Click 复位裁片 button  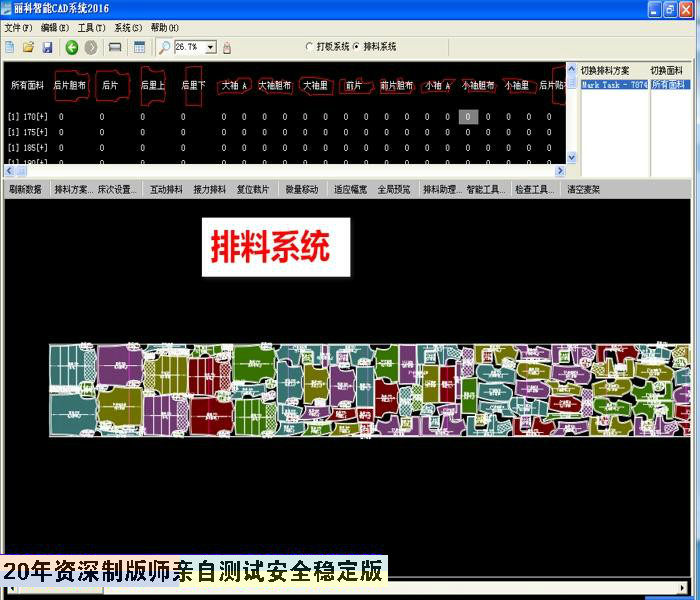(253, 189)
